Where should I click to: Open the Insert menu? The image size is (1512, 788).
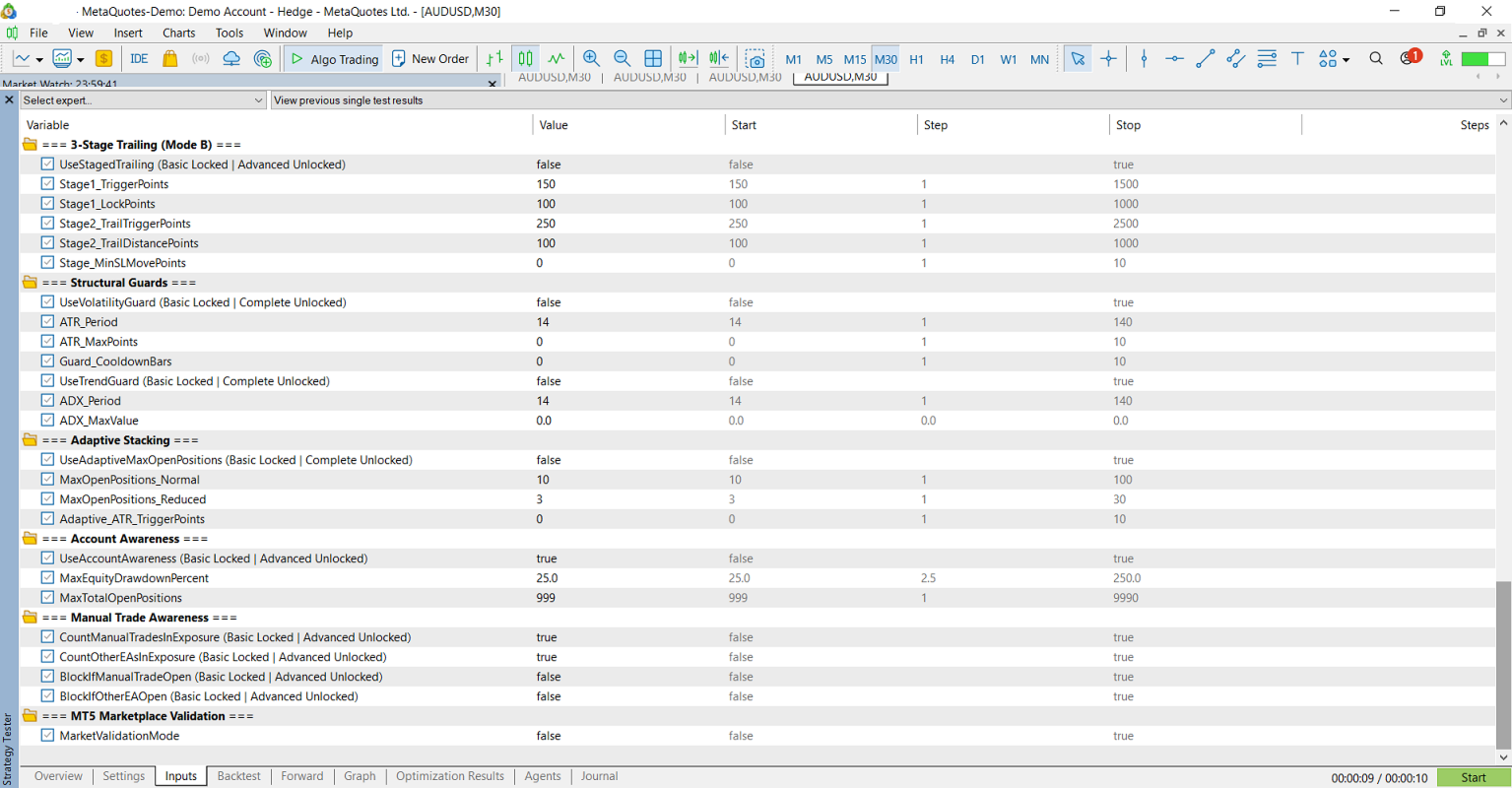click(128, 33)
